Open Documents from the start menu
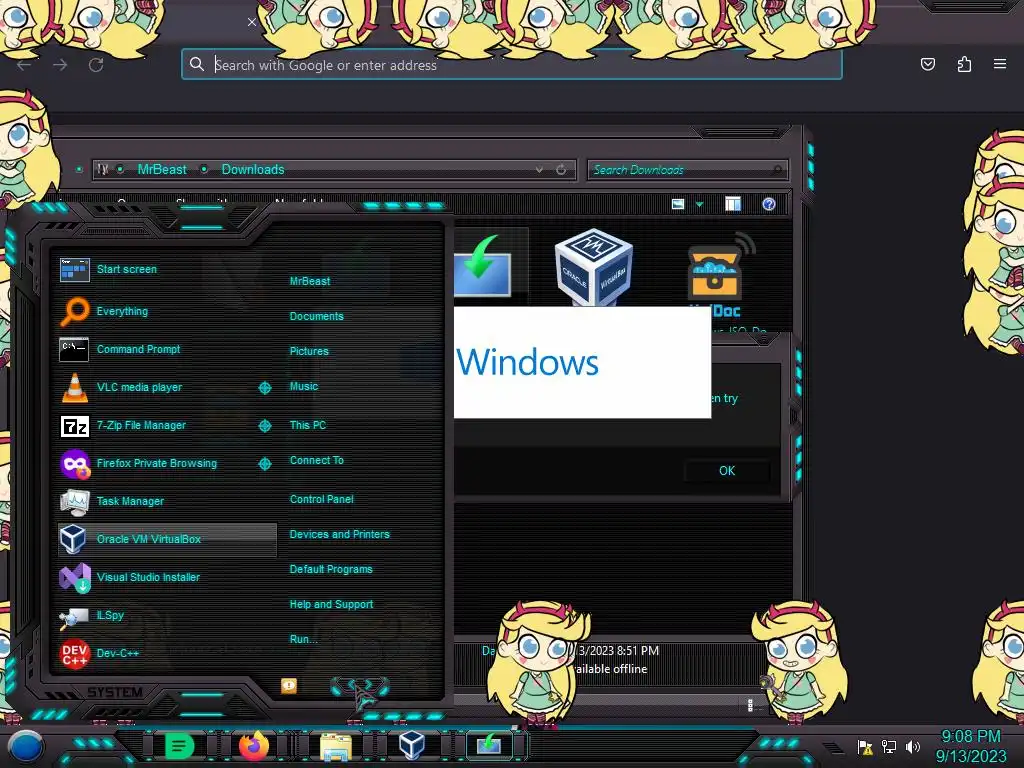Screen dimensions: 1024x768 pyautogui.click(x=316, y=316)
